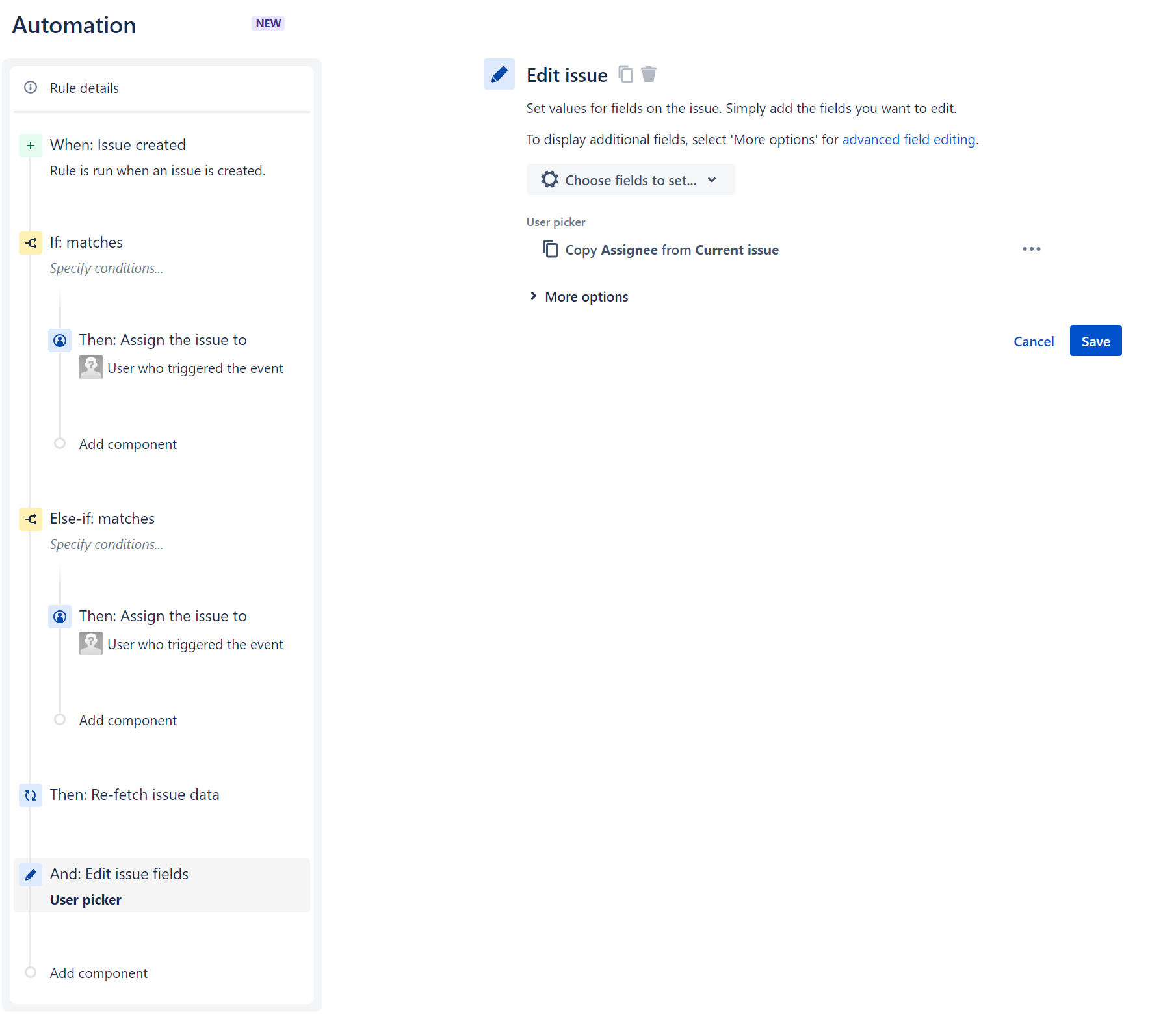The height and width of the screenshot is (1030, 1176).
Task: Expand the More options section
Action: point(579,297)
